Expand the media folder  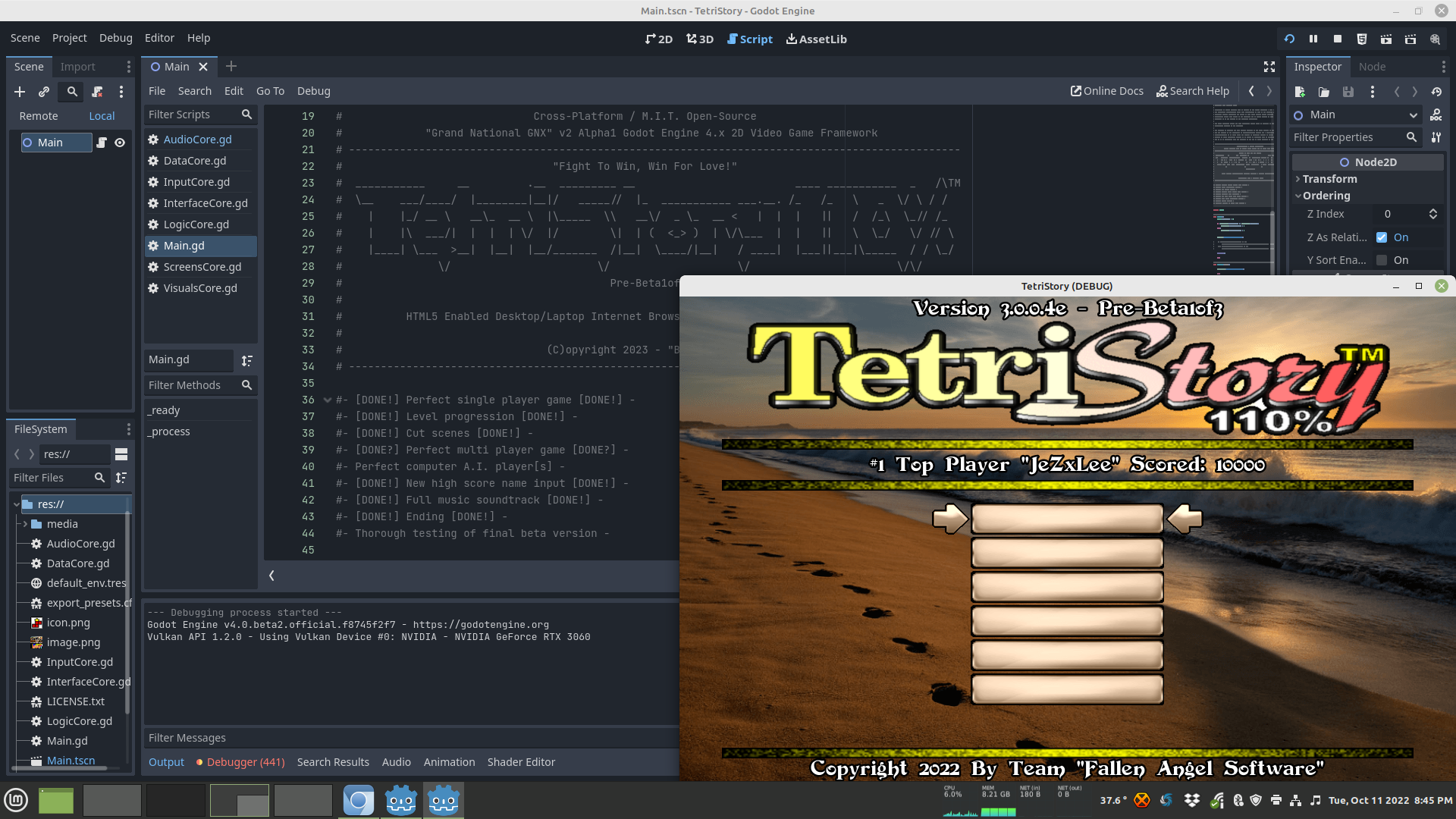[x=25, y=524]
